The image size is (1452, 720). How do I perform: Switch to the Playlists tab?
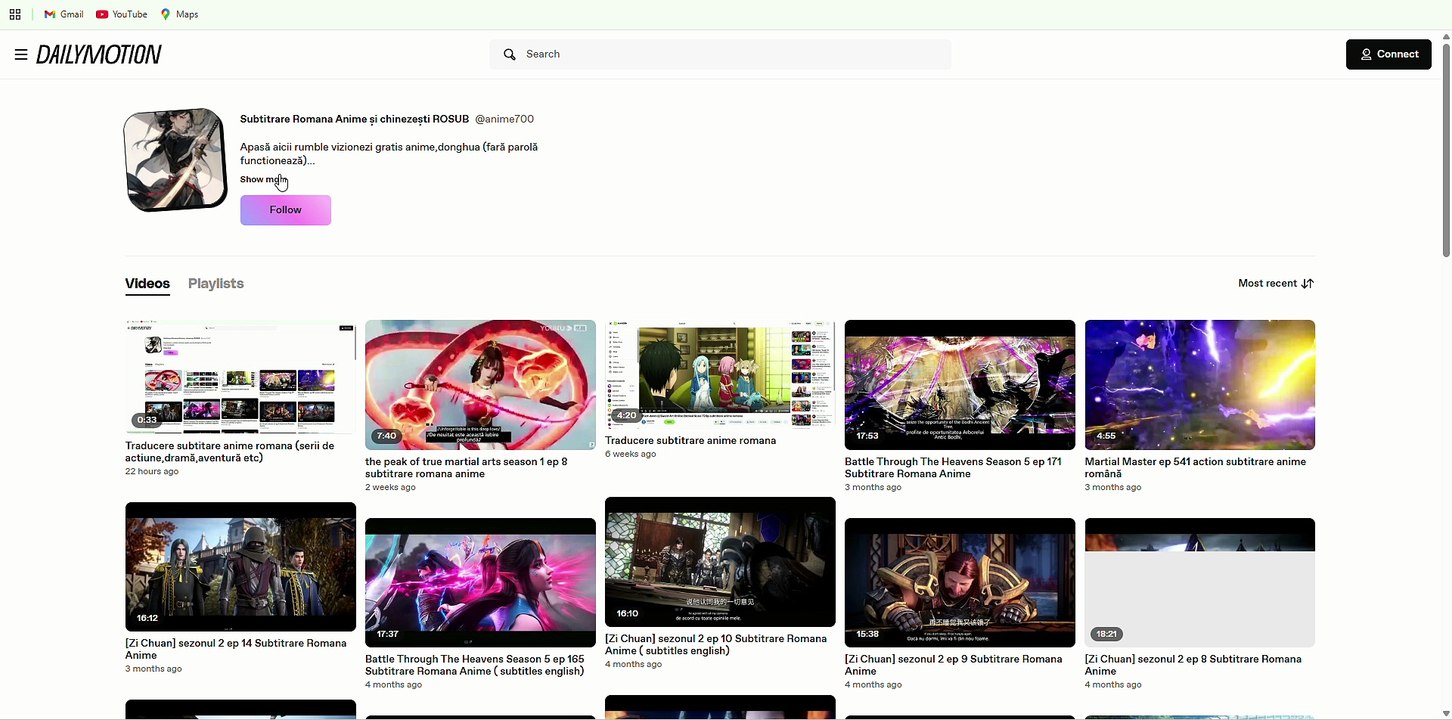coord(216,284)
